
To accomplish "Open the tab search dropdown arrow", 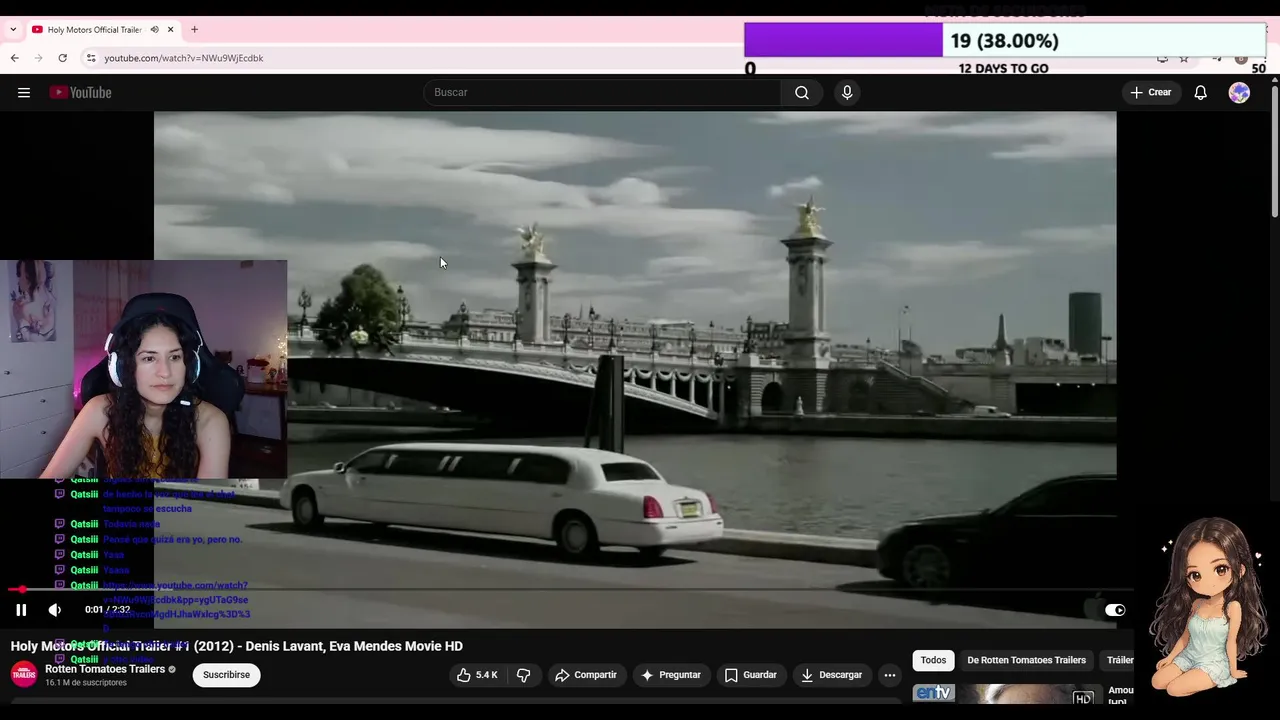I will point(13,29).
